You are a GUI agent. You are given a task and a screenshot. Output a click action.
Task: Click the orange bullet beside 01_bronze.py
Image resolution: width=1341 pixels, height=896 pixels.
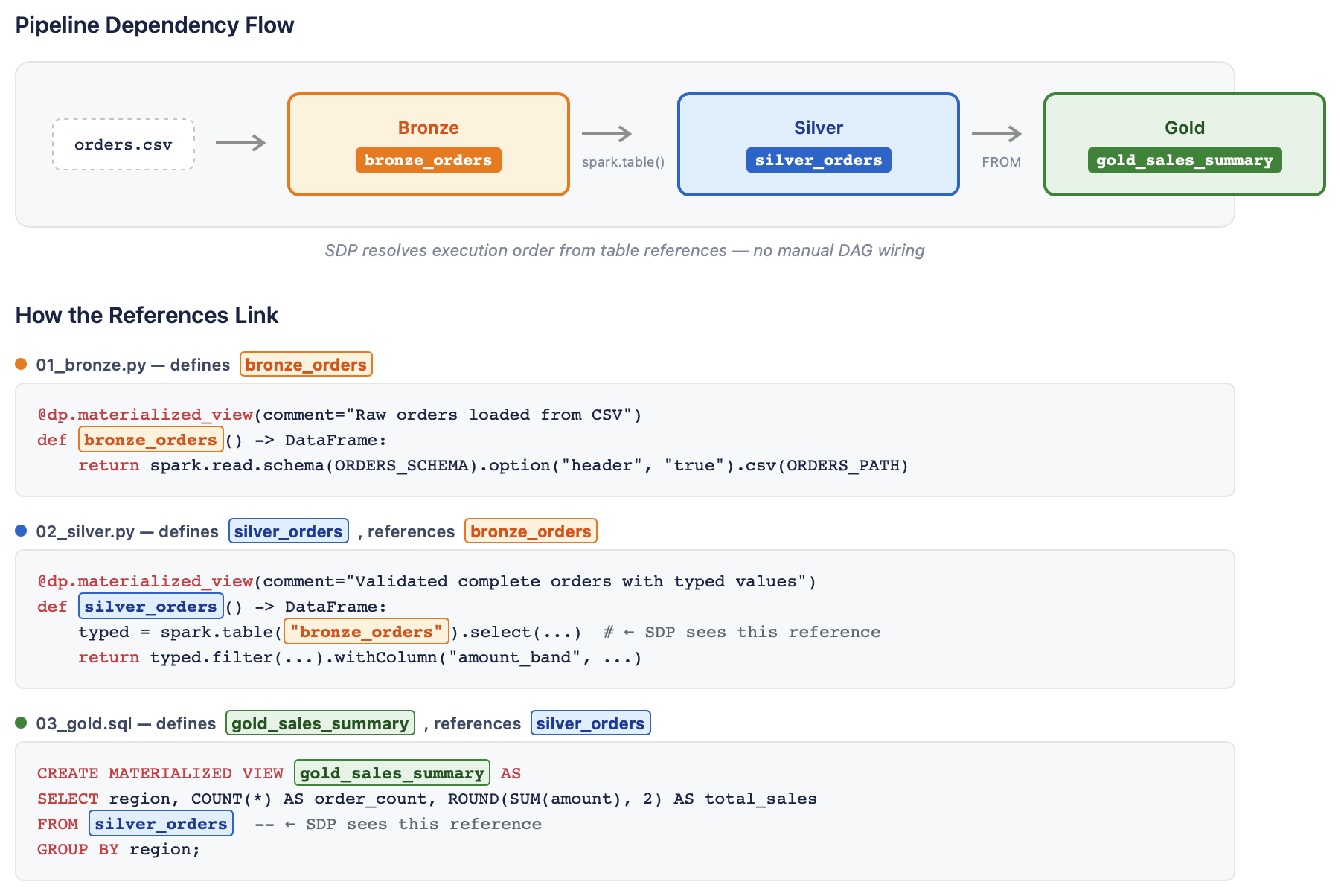click(21, 364)
